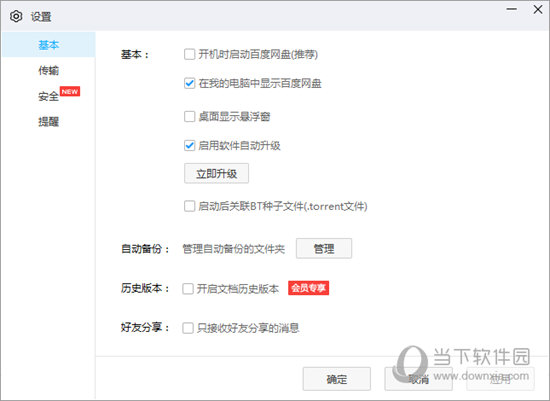The height and width of the screenshot is (401, 550).
Task: Toggle 桌面显示悬浮窗 checkbox
Action: click(x=189, y=116)
